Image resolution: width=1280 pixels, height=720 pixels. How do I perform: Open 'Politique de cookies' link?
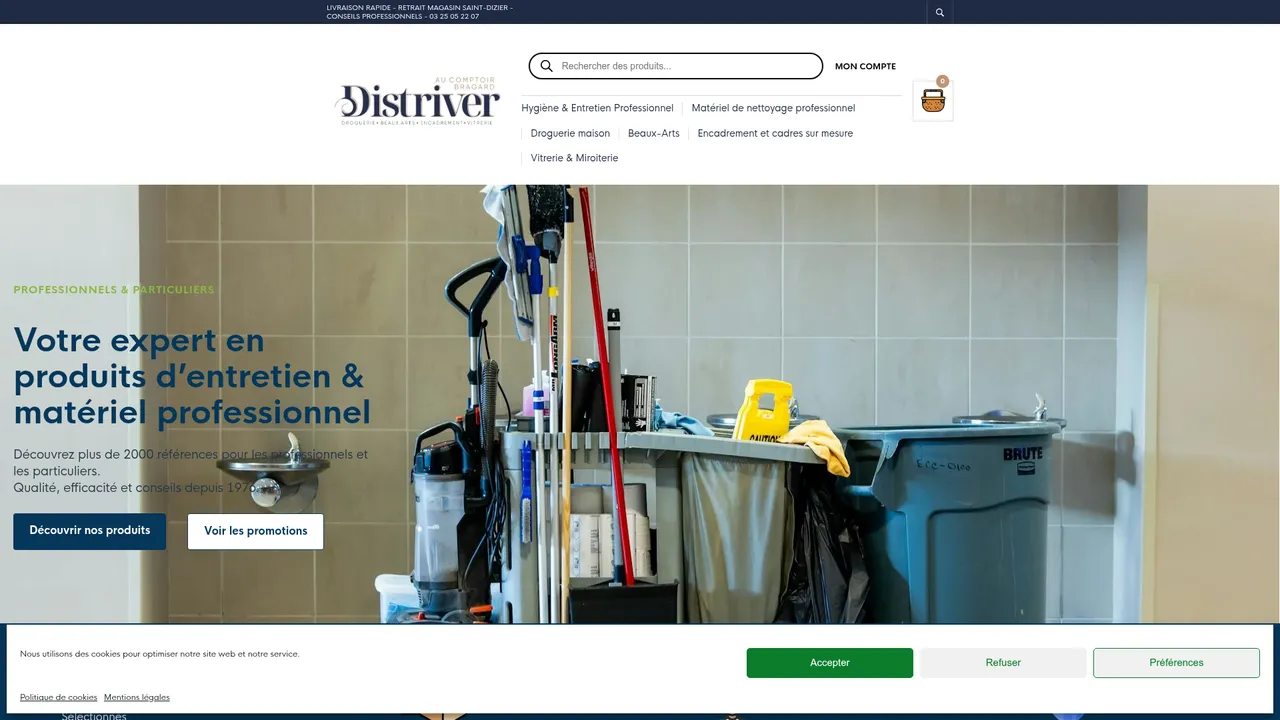point(58,697)
